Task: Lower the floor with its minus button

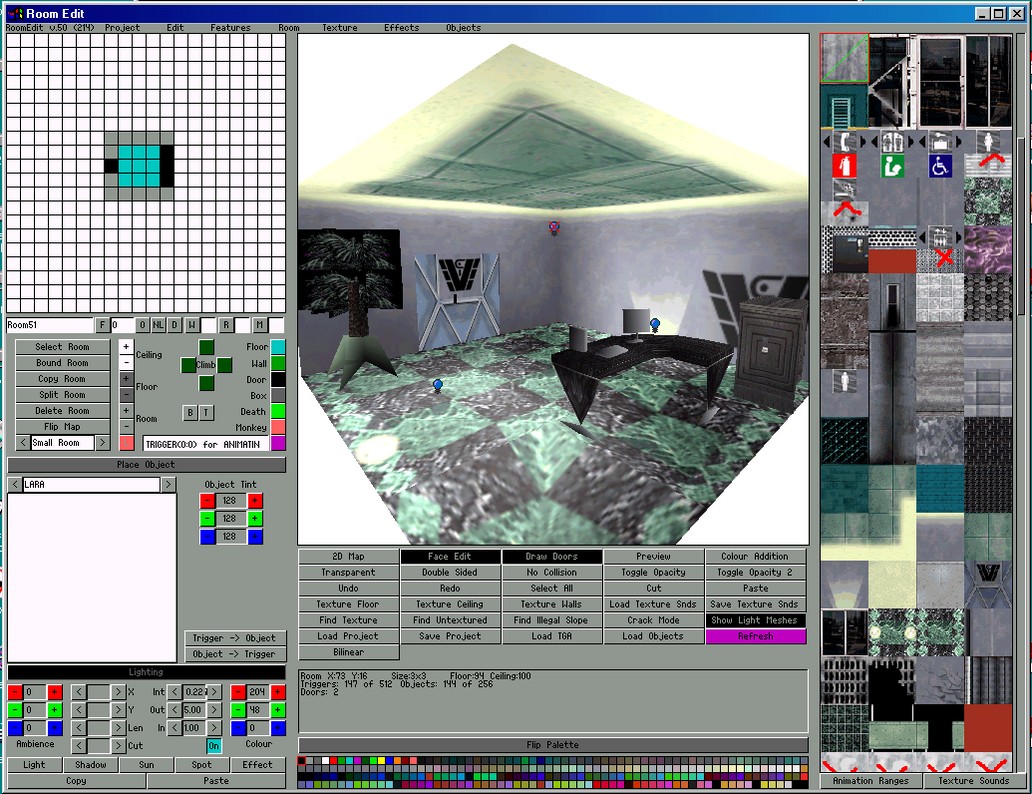Action: coord(126,395)
